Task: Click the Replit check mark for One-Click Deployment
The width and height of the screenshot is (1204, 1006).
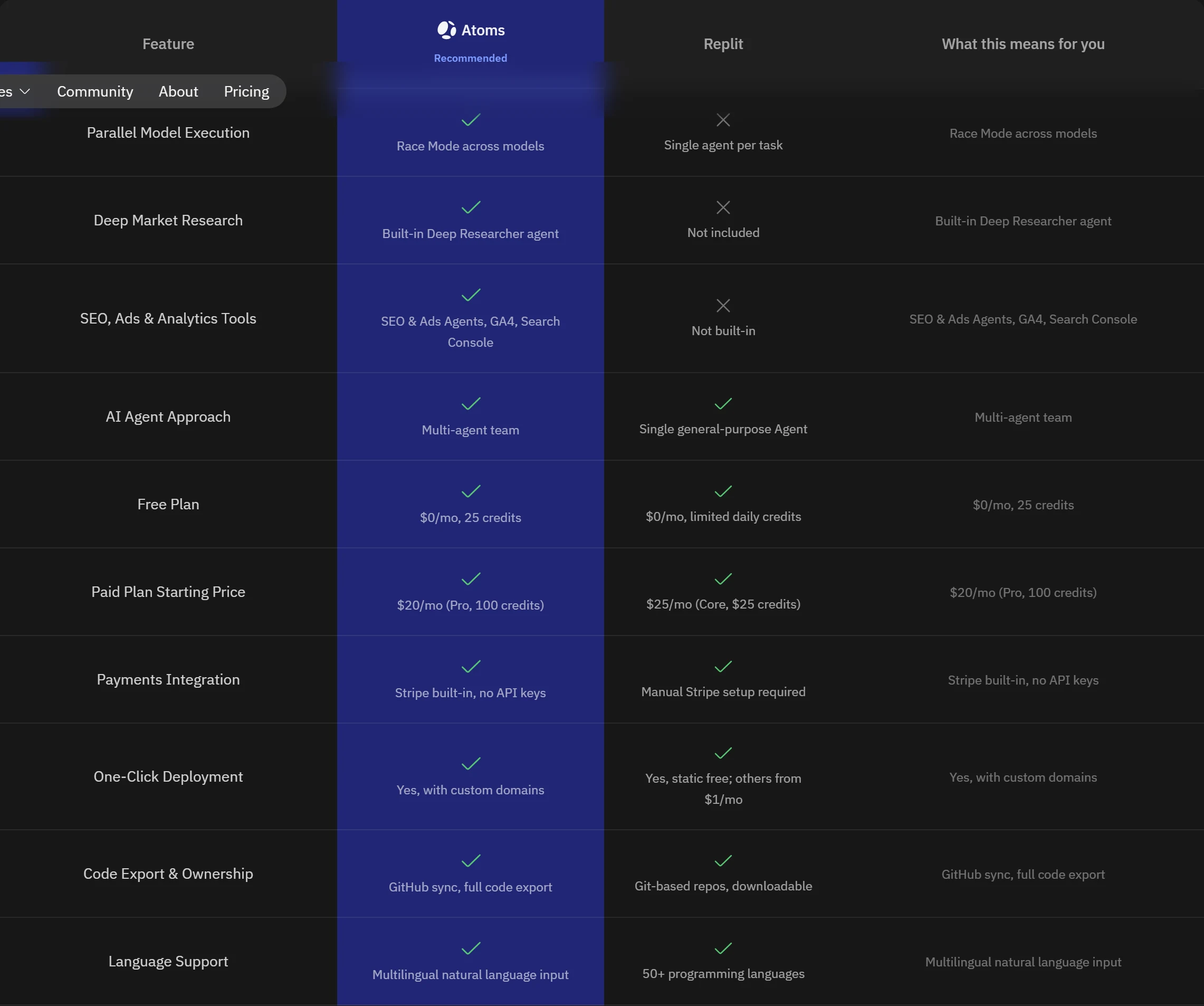Action: 723,753
